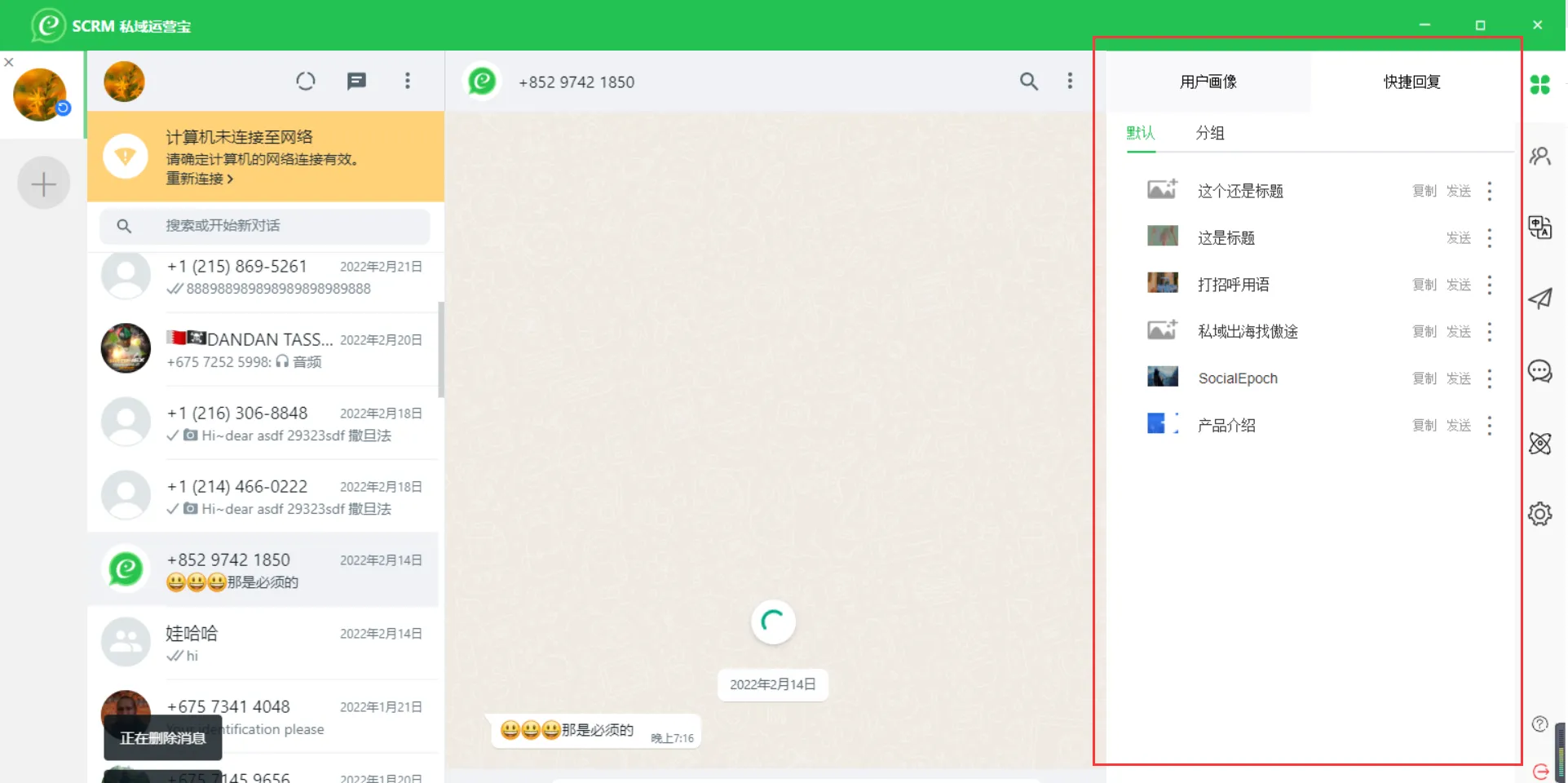Click the paper plane mass-send icon
The width and height of the screenshot is (1568, 783).
click(x=1539, y=299)
